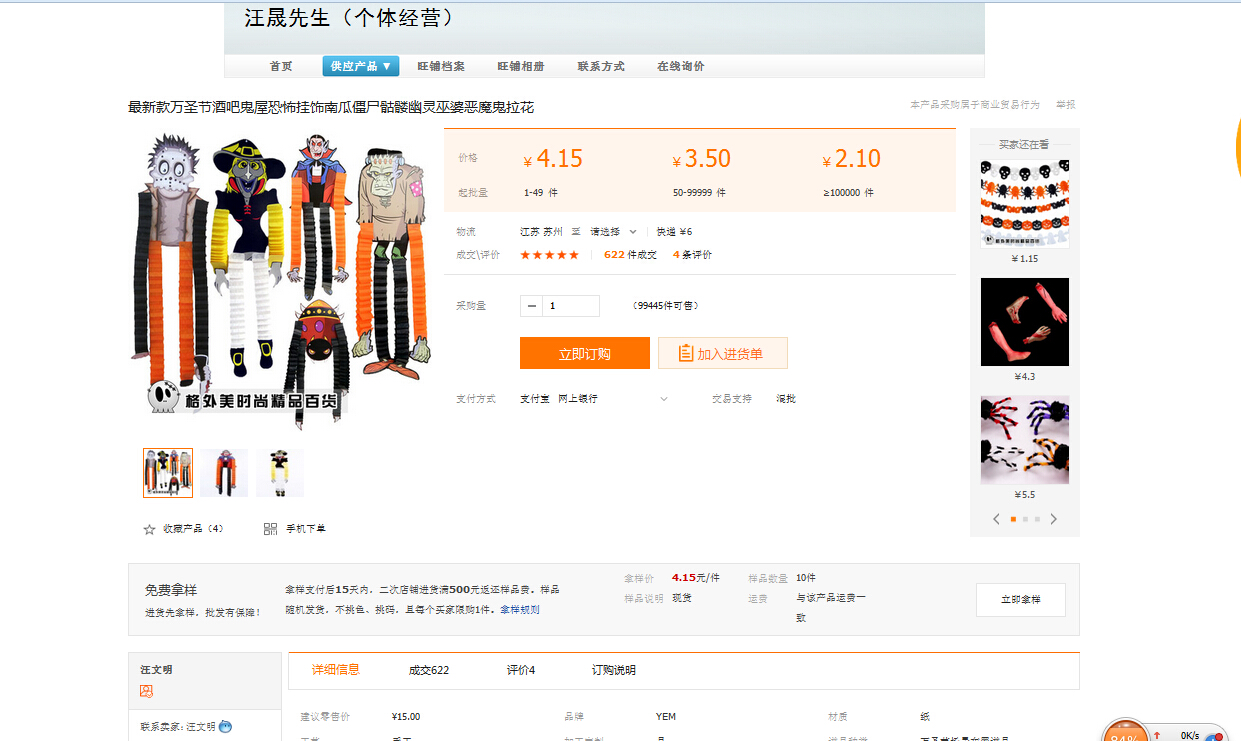Select the second product thumbnail image

click(x=224, y=473)
